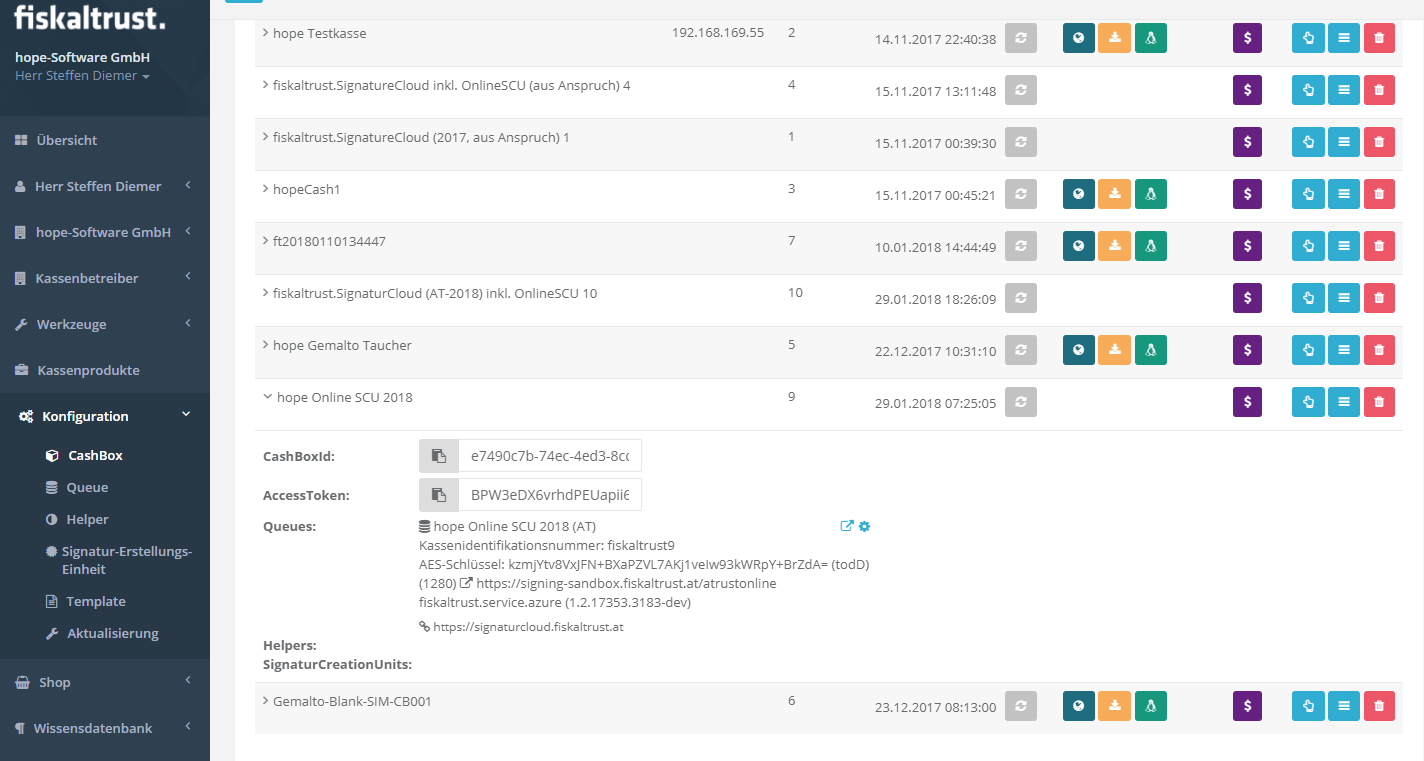Go to the Helper configuration page

pos(87,519)
